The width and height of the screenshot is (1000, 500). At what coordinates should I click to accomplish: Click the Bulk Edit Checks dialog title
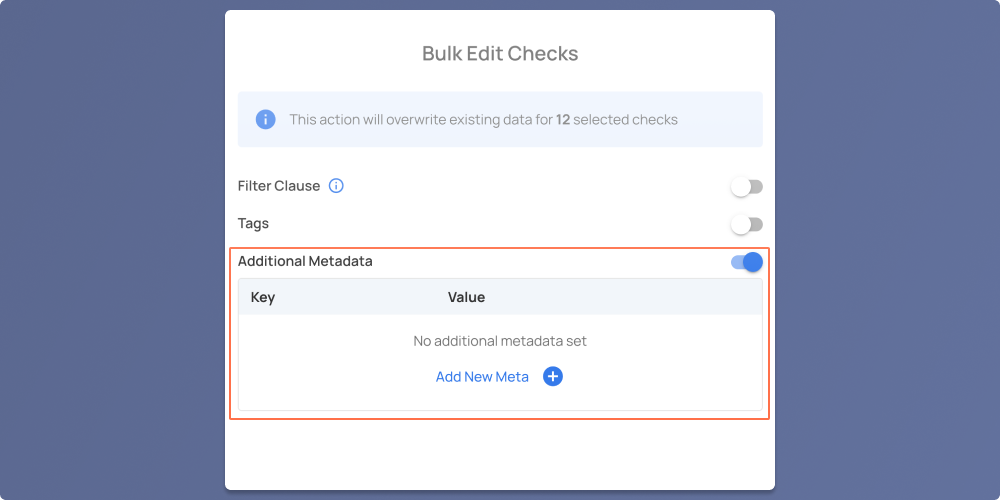coord(500,54)
